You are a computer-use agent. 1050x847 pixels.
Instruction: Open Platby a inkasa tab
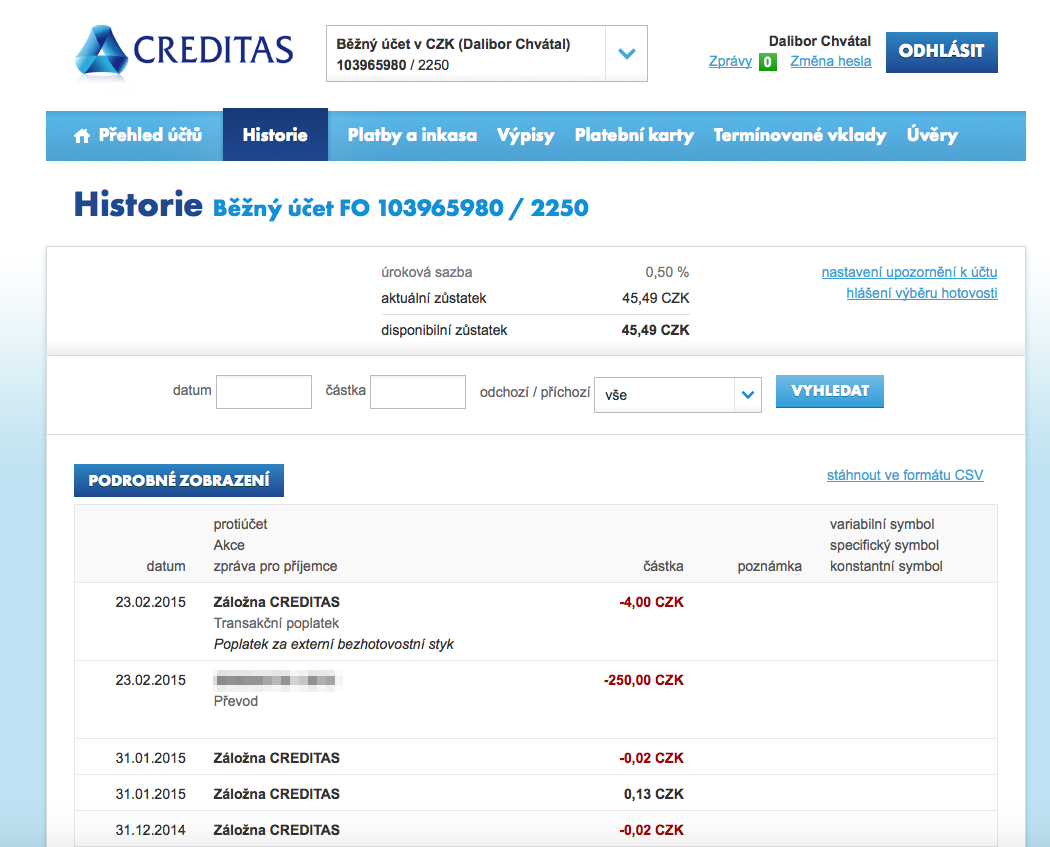[x=412, y=135]
